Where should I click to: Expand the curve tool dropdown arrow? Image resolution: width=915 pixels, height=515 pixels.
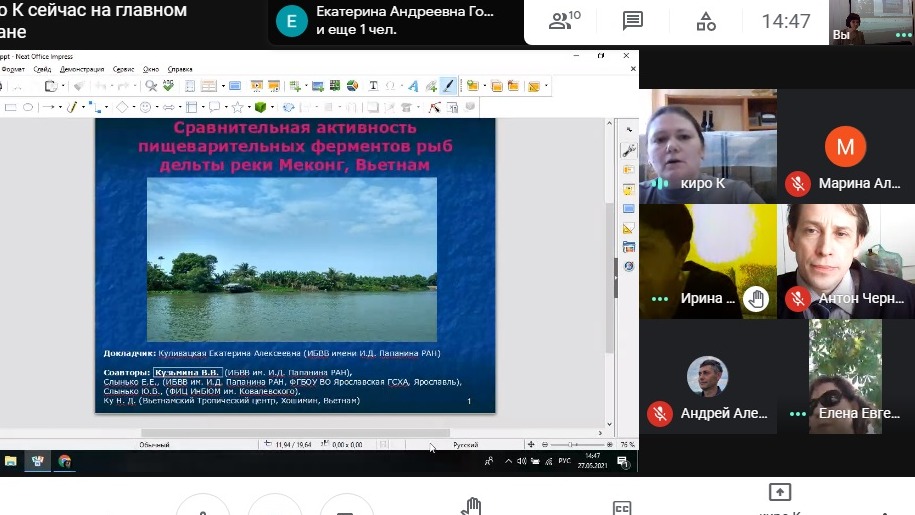[83, 107]
